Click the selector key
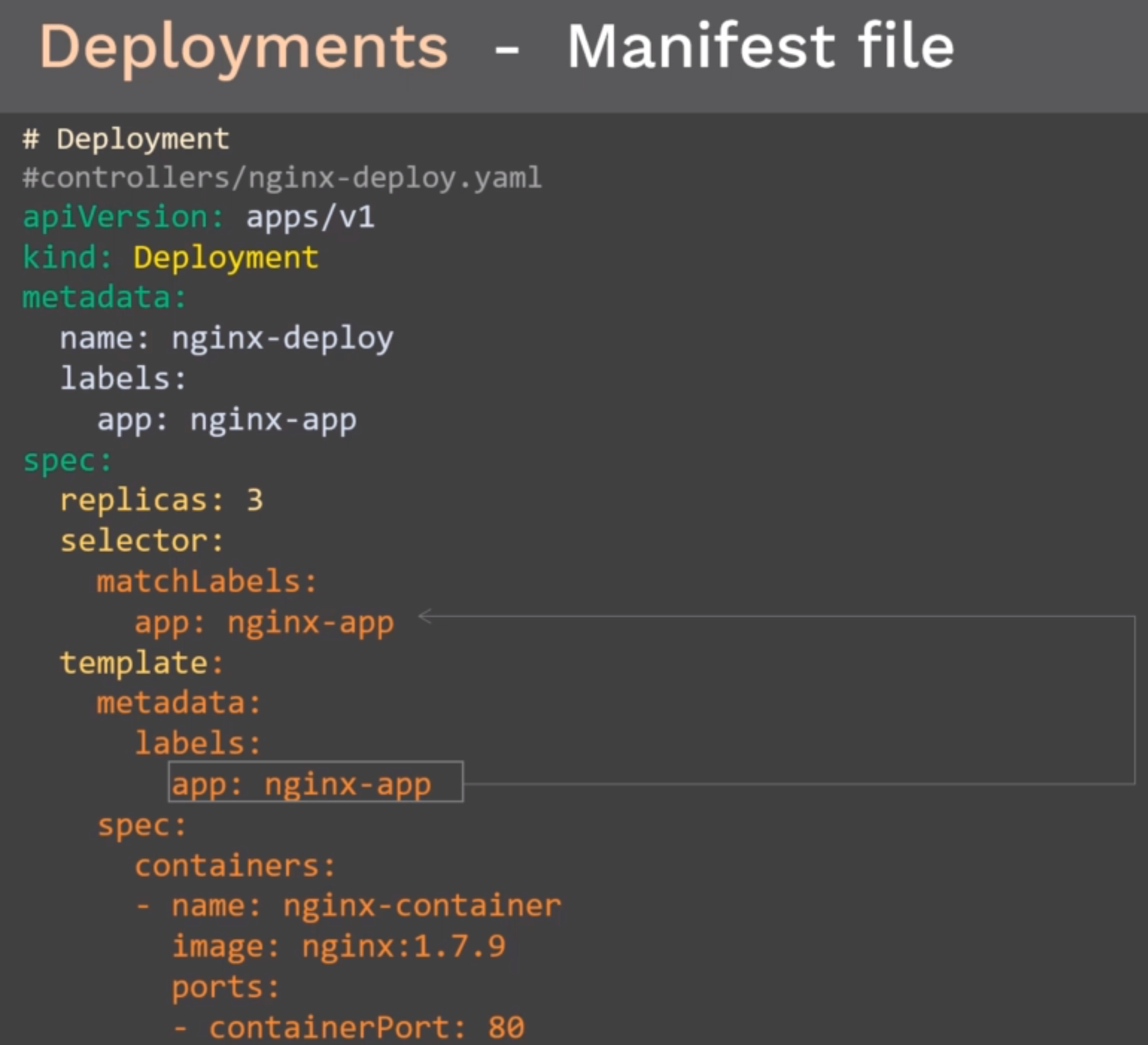Image resolution: width=1148 pixels, height=1045 pixels. pyautogui.click(x=143, y=541)
